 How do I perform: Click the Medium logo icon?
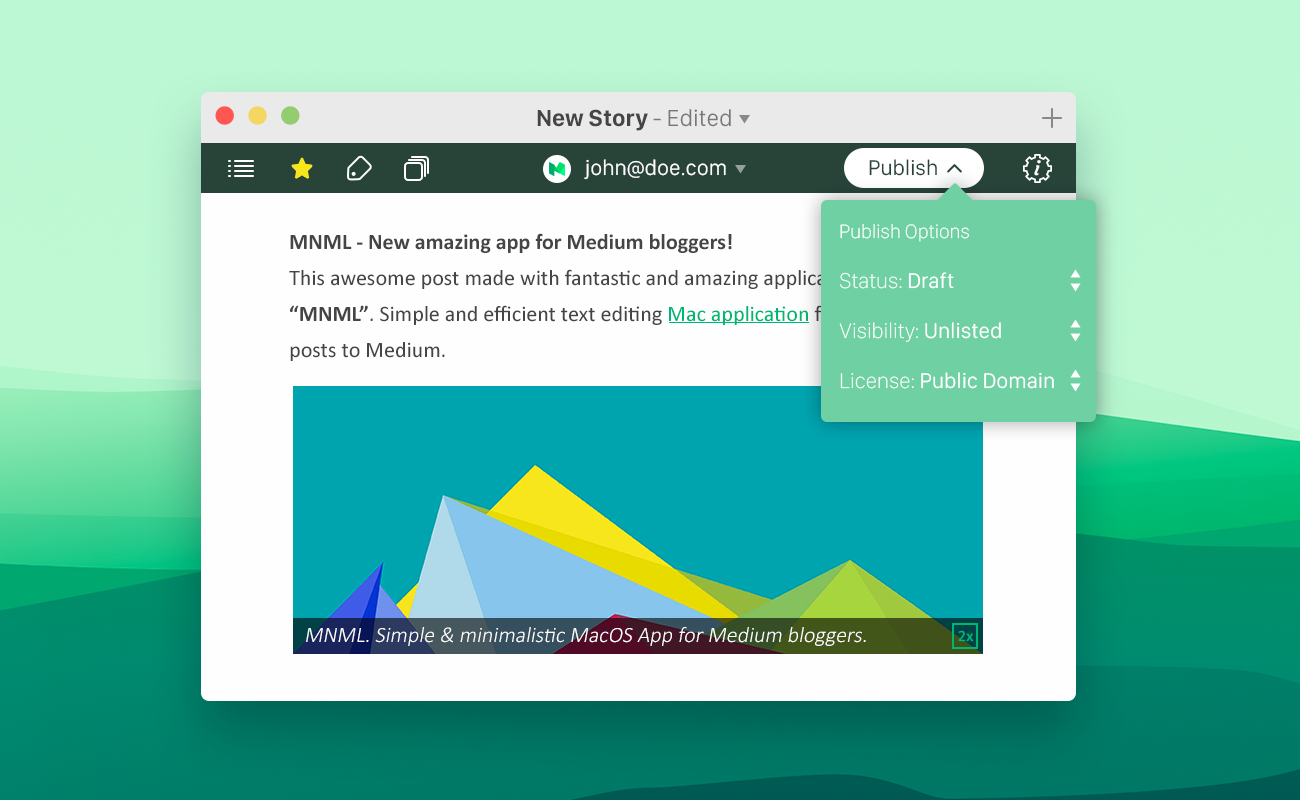pyautogui.click(x=557, y=169)
